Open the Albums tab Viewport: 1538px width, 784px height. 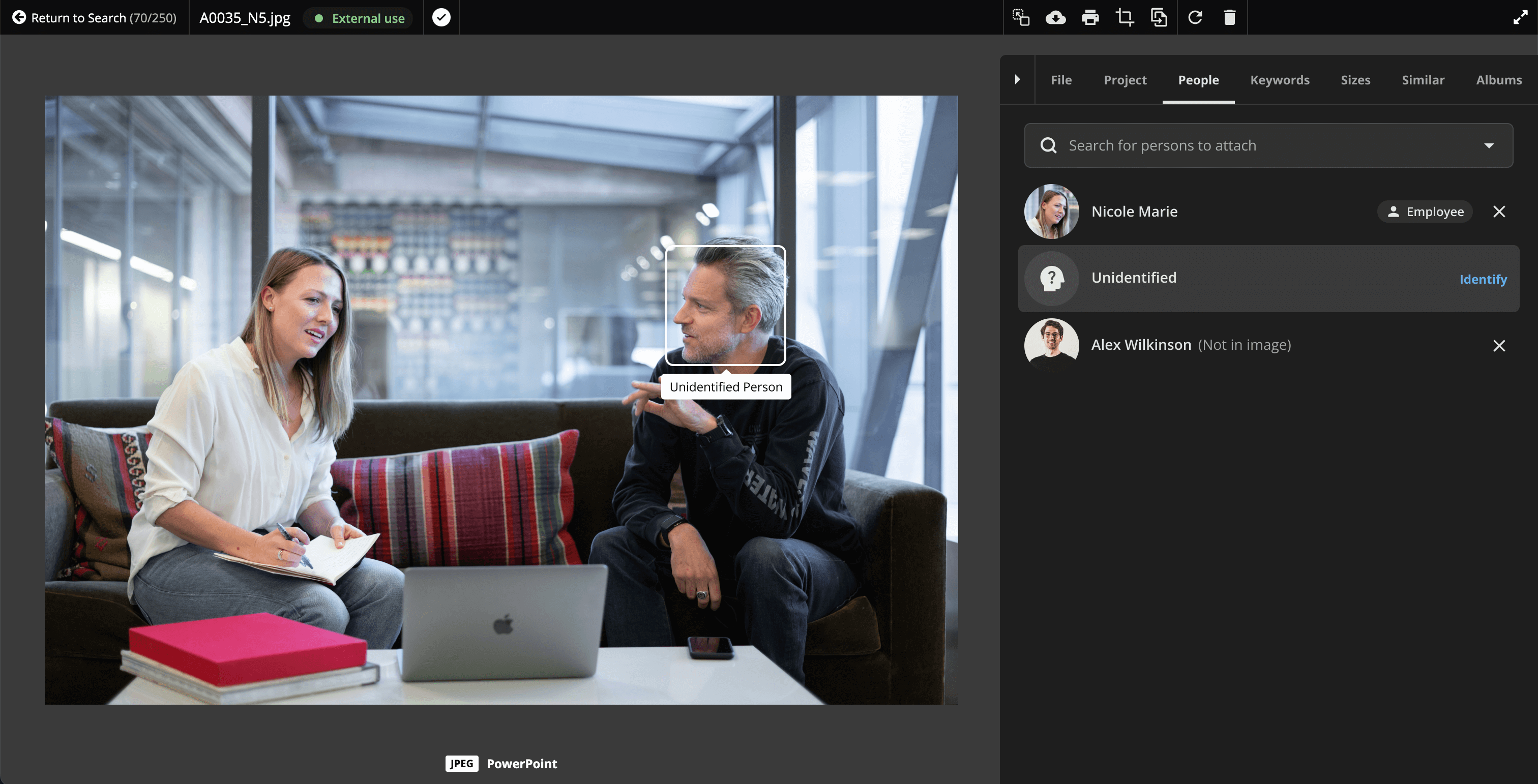(x=1499, y=80)
